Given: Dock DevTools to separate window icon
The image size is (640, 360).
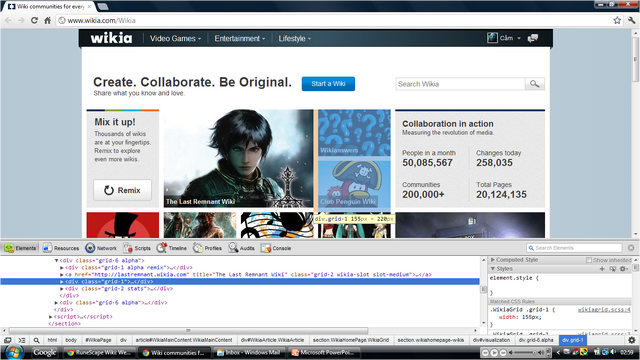Looking at the screenshot, I should point(7,340).
